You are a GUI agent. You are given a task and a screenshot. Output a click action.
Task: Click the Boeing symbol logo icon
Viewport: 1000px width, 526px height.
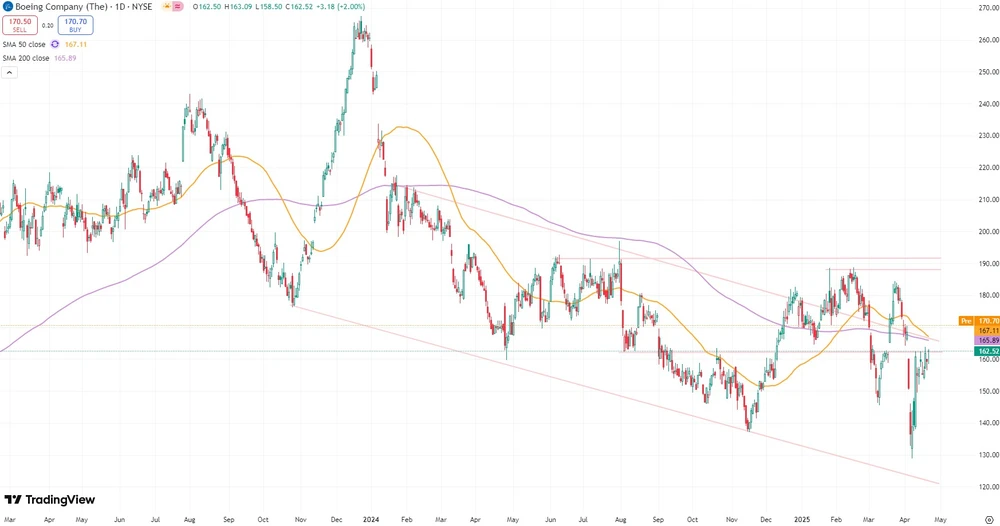(x=8, y=6)
